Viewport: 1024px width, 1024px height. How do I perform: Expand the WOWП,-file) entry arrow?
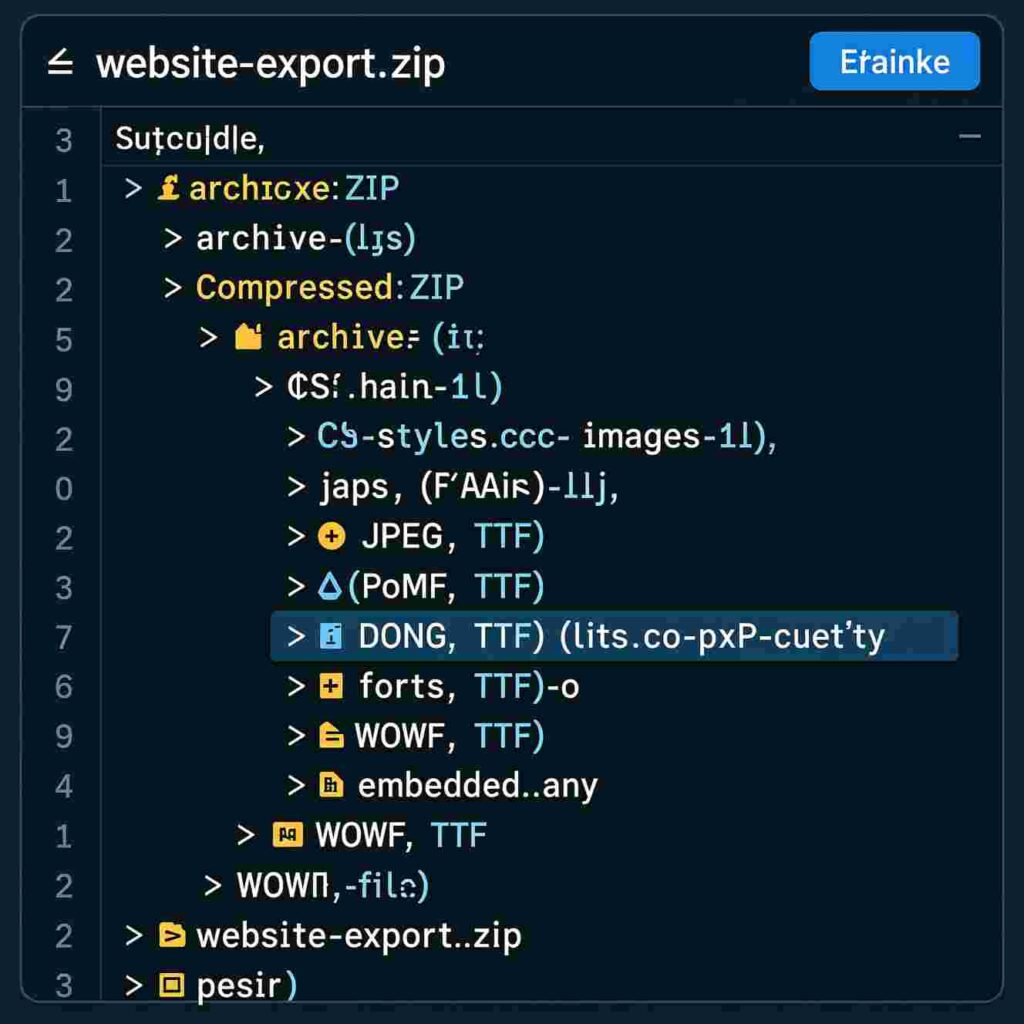point(212,885)
